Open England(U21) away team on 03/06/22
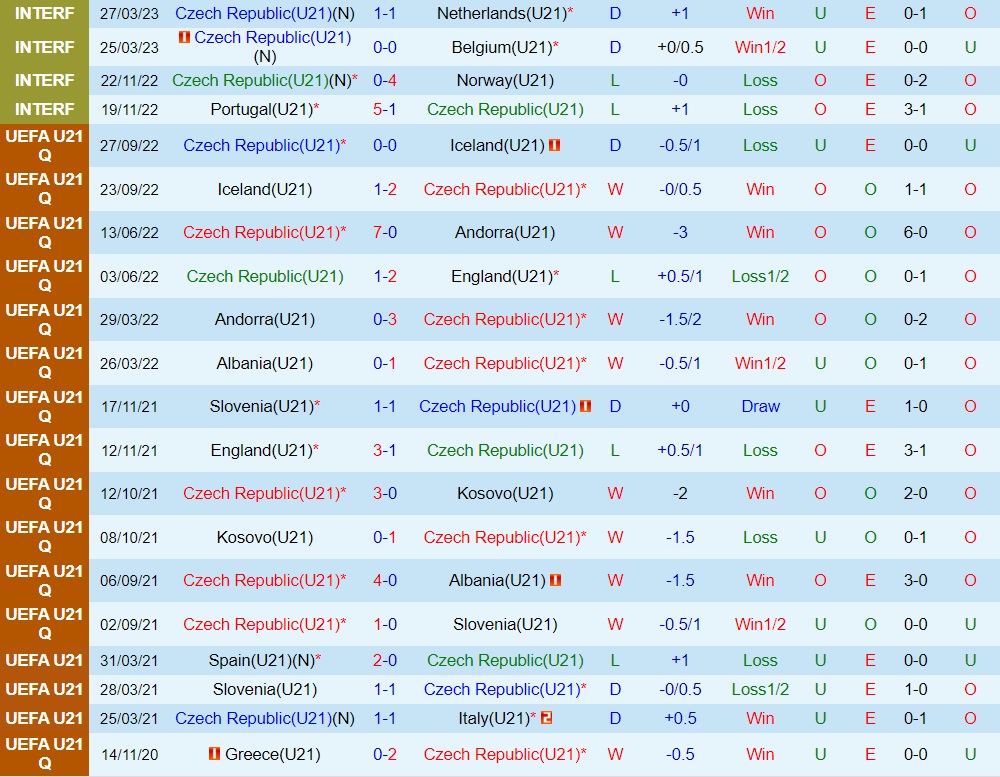The width and height of the screenshot is (1000, 777). click(x=502, y=276)
